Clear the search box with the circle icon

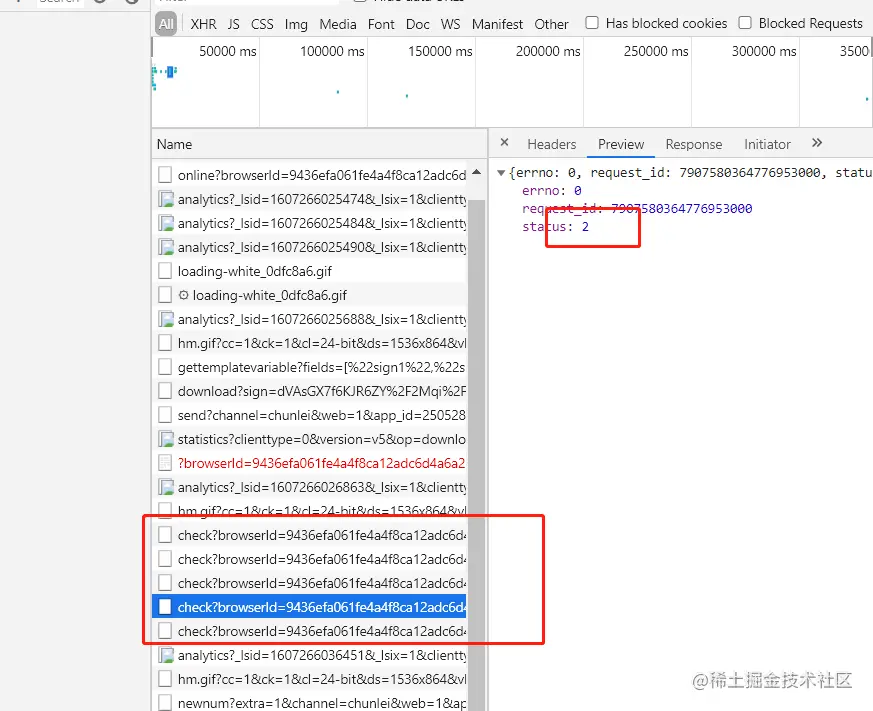(x=131, y=4)
